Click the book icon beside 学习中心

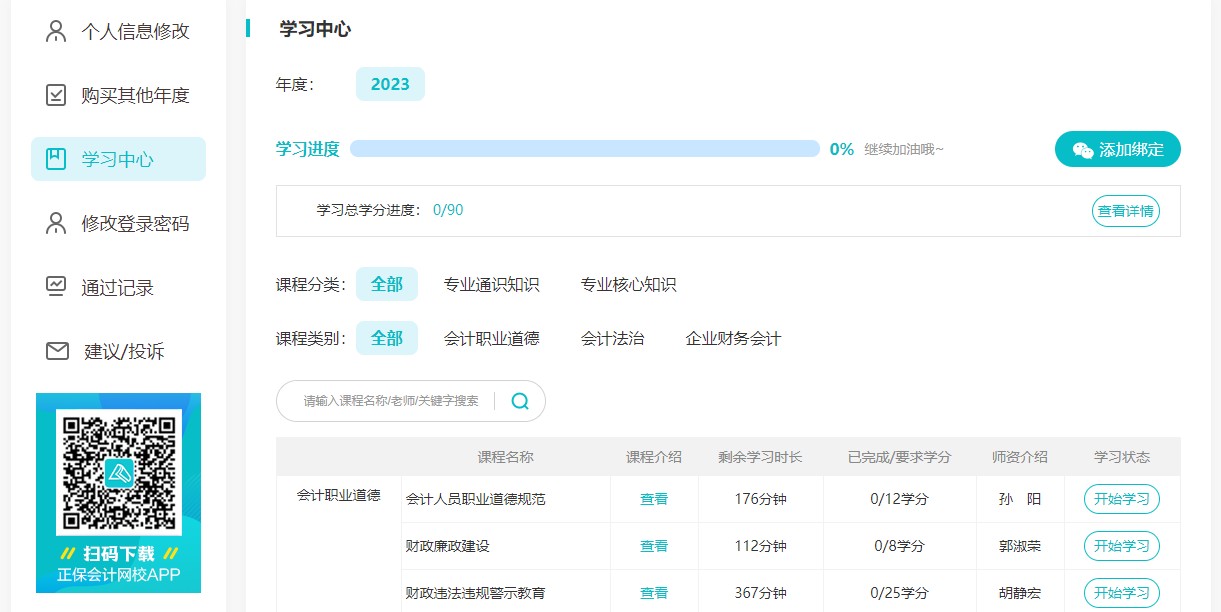click(56, 159)
